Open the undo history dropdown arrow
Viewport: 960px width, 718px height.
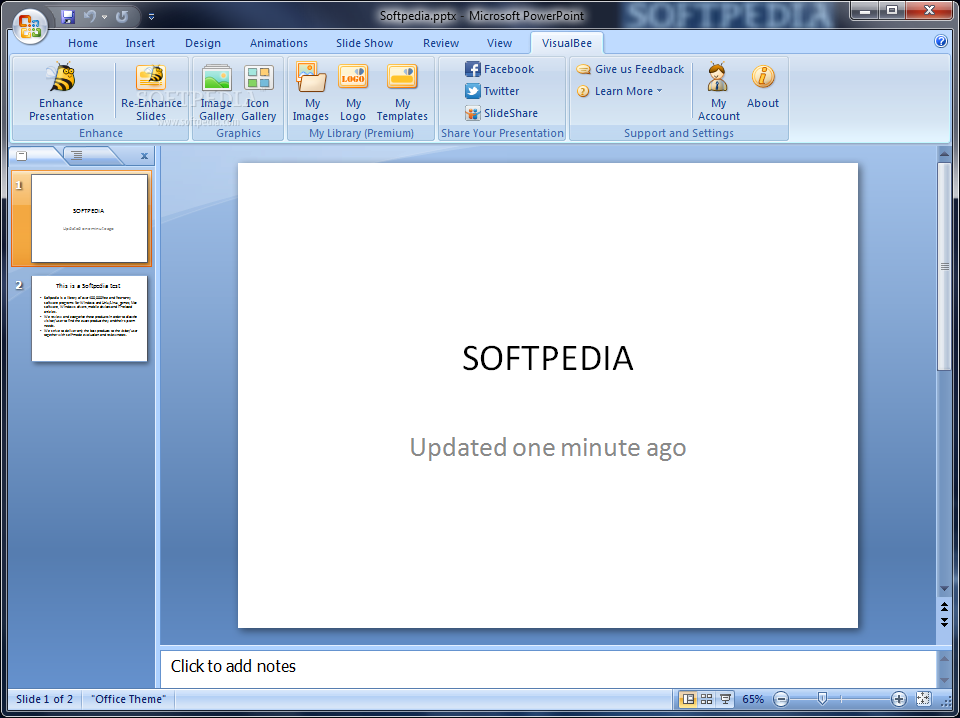[x=104, y=17]
